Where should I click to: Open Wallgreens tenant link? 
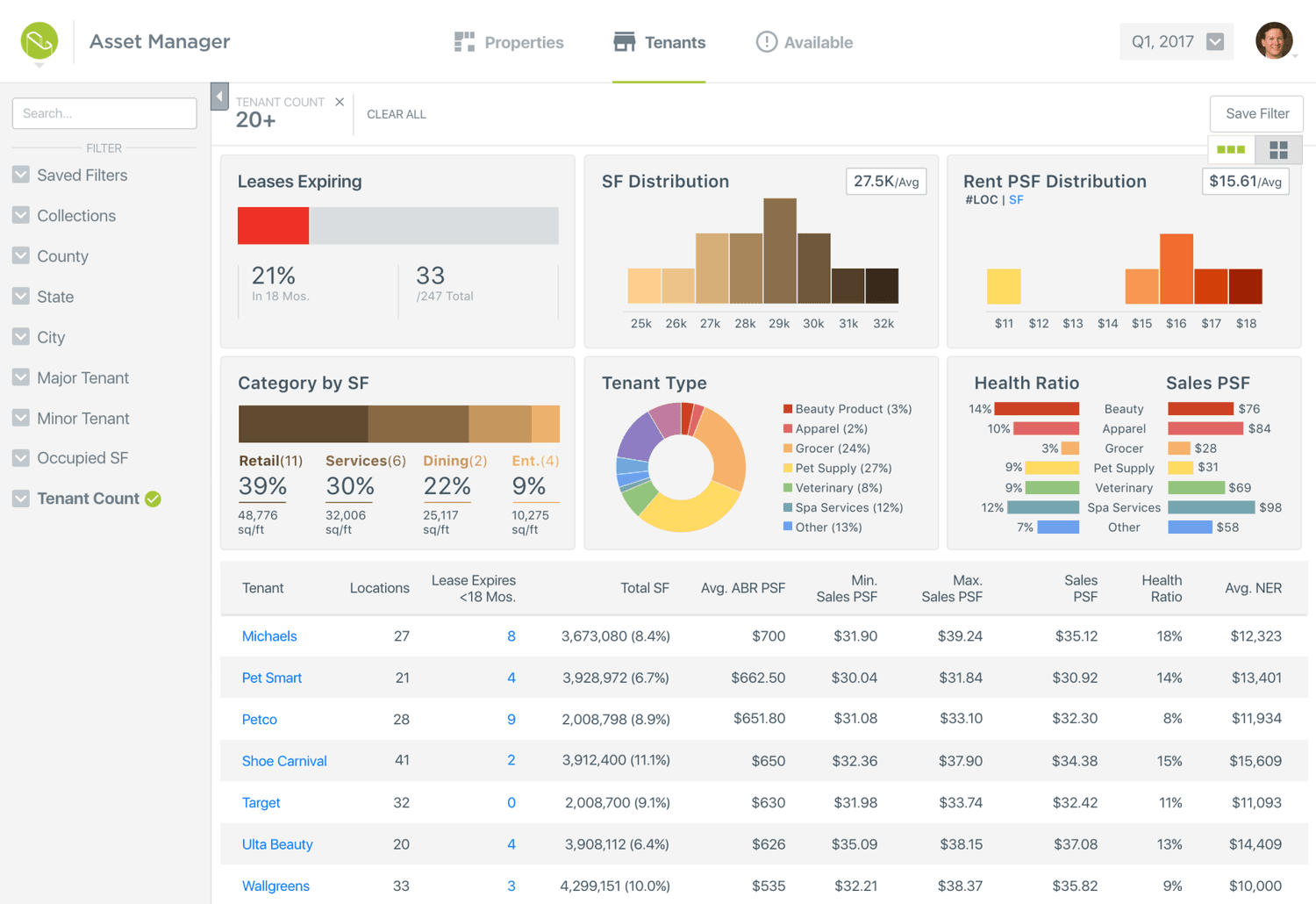275,886
